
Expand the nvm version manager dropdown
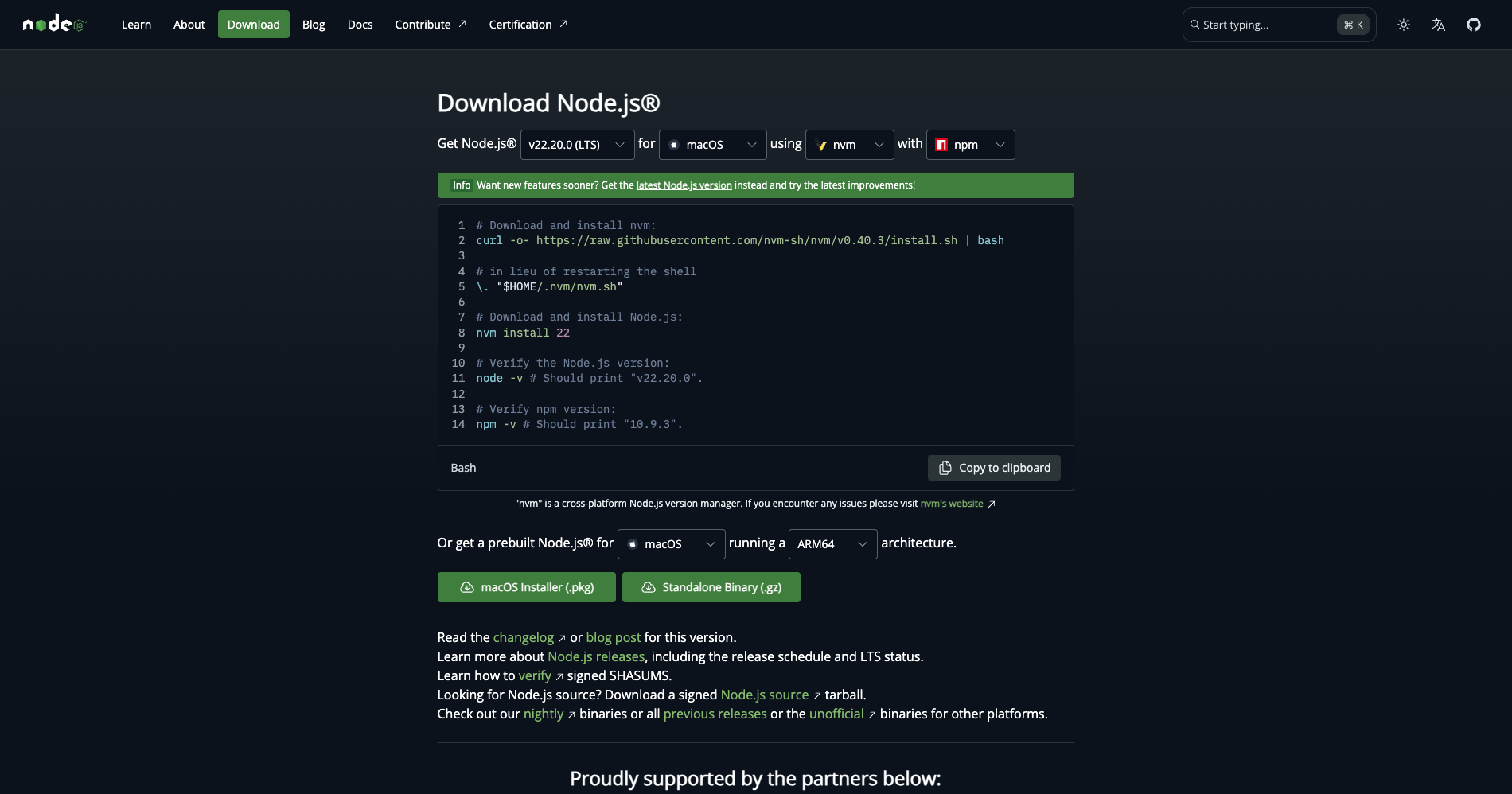tap(849, 145)
